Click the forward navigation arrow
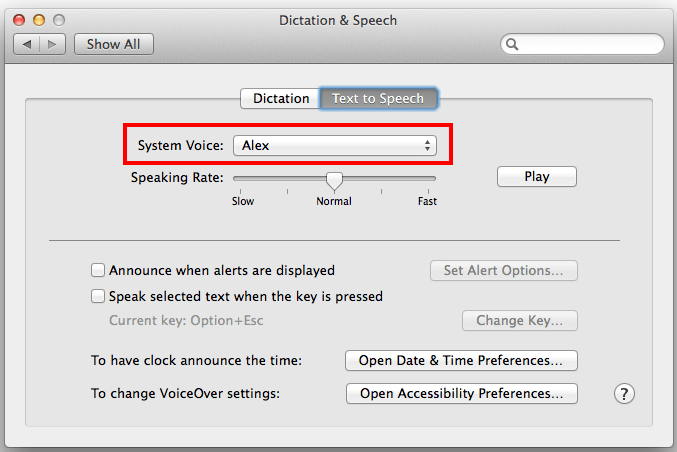This screenshot has height=452, width=677. [x=52, y=44]
